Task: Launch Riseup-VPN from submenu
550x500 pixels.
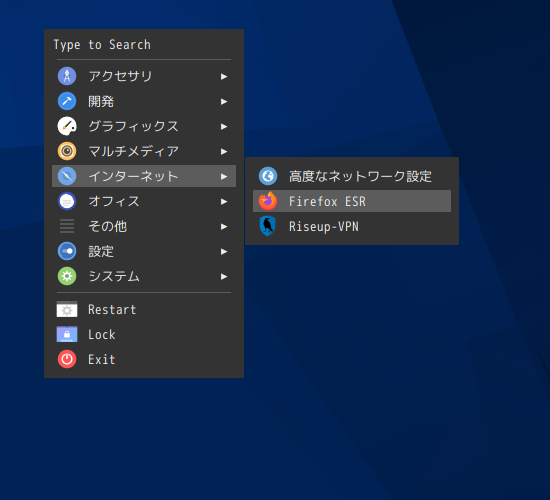Action: (352, 226)
